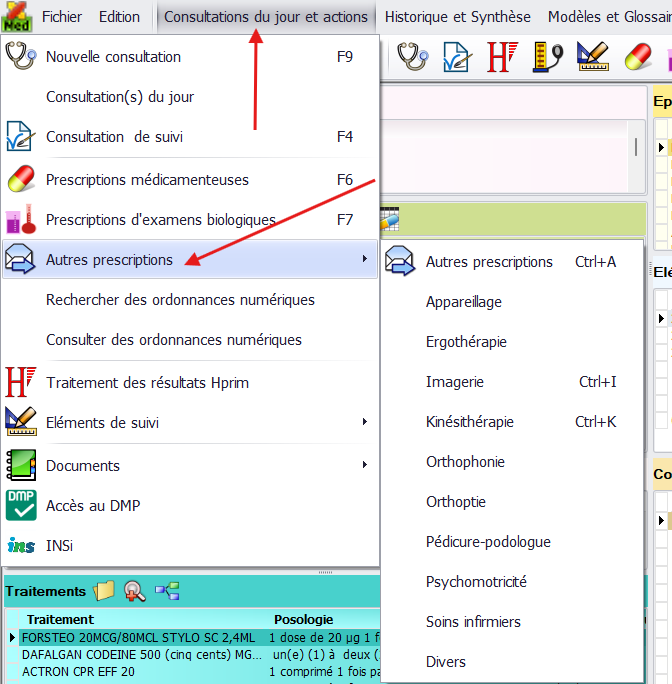Open Prescriptions médicamenteuses entry
The width and height of the screenshot is (672, 684).
pos(190,180)
